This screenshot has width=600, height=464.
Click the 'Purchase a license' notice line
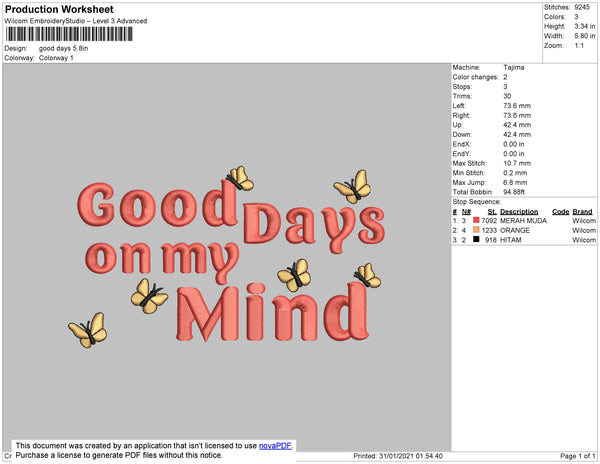pyautogui.click(x=119, y=455)
